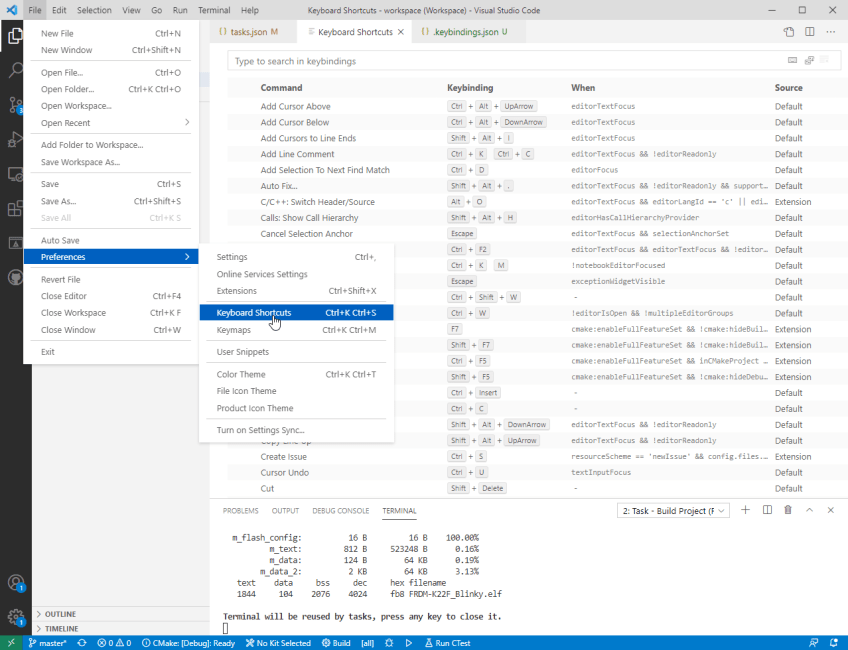The width and height of the screenshot is (848, 650).
Task: Open the Accounts icon in activity bar
Action: pyautogui.click(x=15, y=583)
